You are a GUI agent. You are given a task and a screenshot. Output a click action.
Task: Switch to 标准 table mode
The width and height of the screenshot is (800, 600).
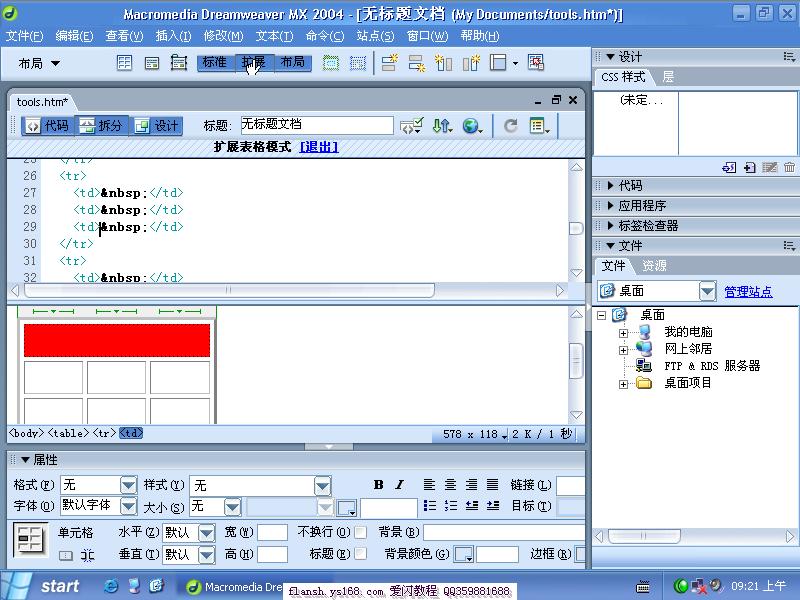point(215,63)
